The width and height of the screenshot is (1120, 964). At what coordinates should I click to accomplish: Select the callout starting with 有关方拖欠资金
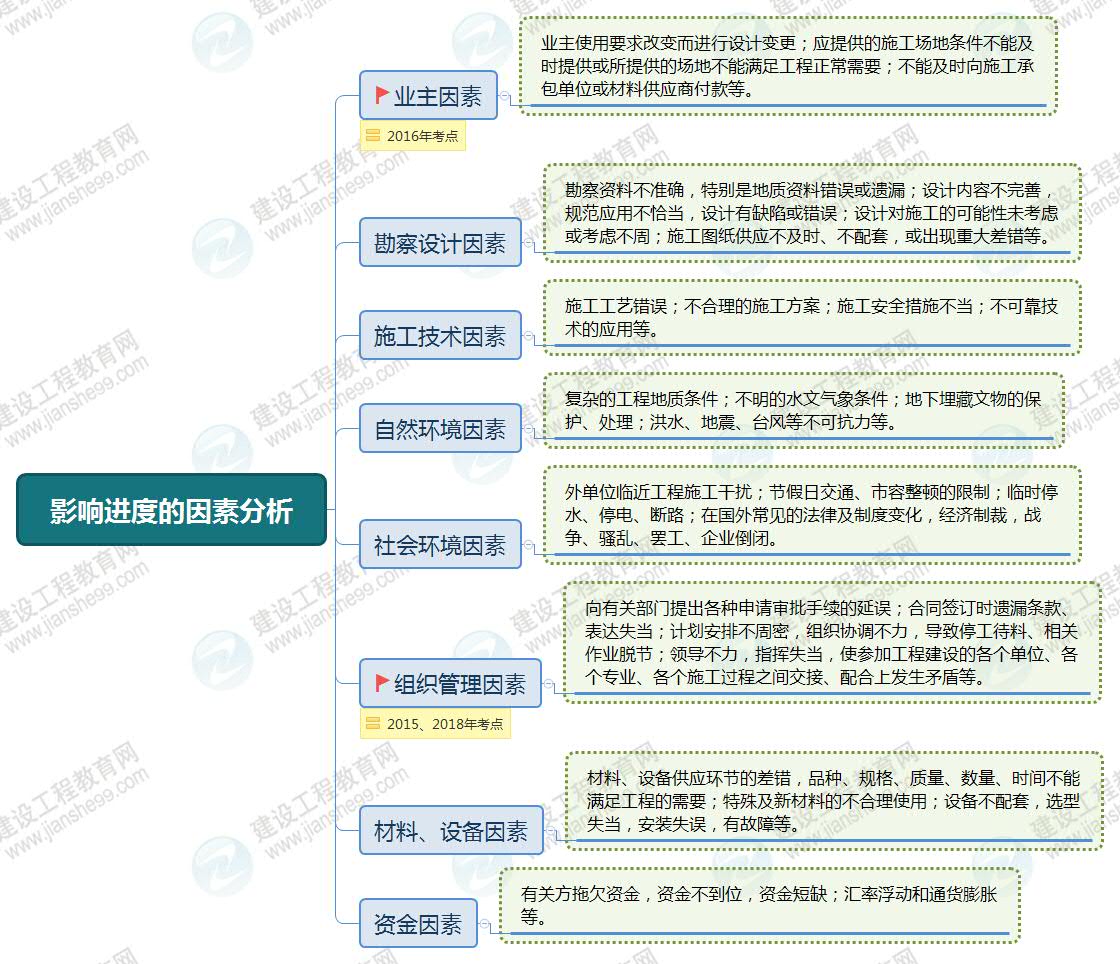[759, 905]
